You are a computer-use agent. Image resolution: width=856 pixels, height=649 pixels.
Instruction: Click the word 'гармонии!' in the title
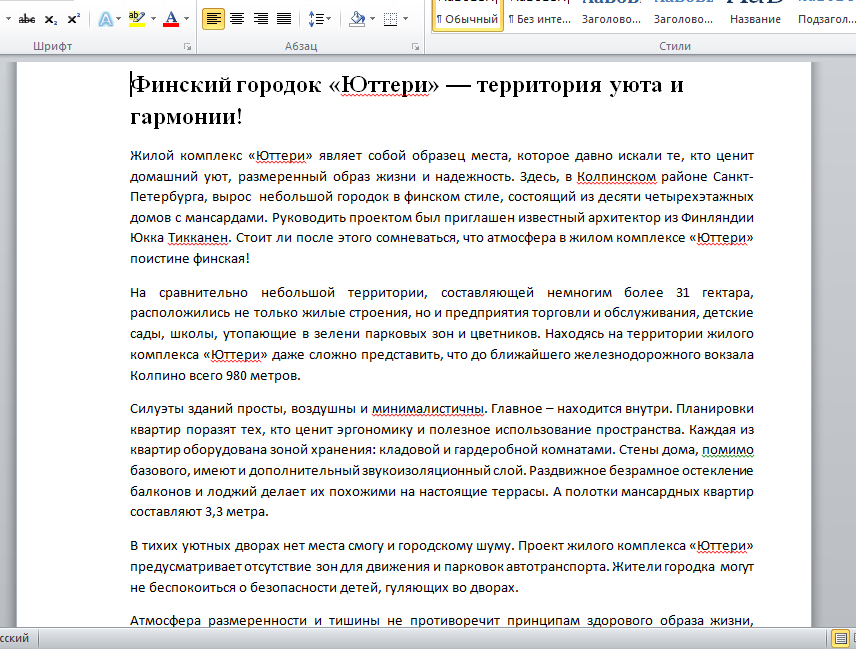pos(186,116)
